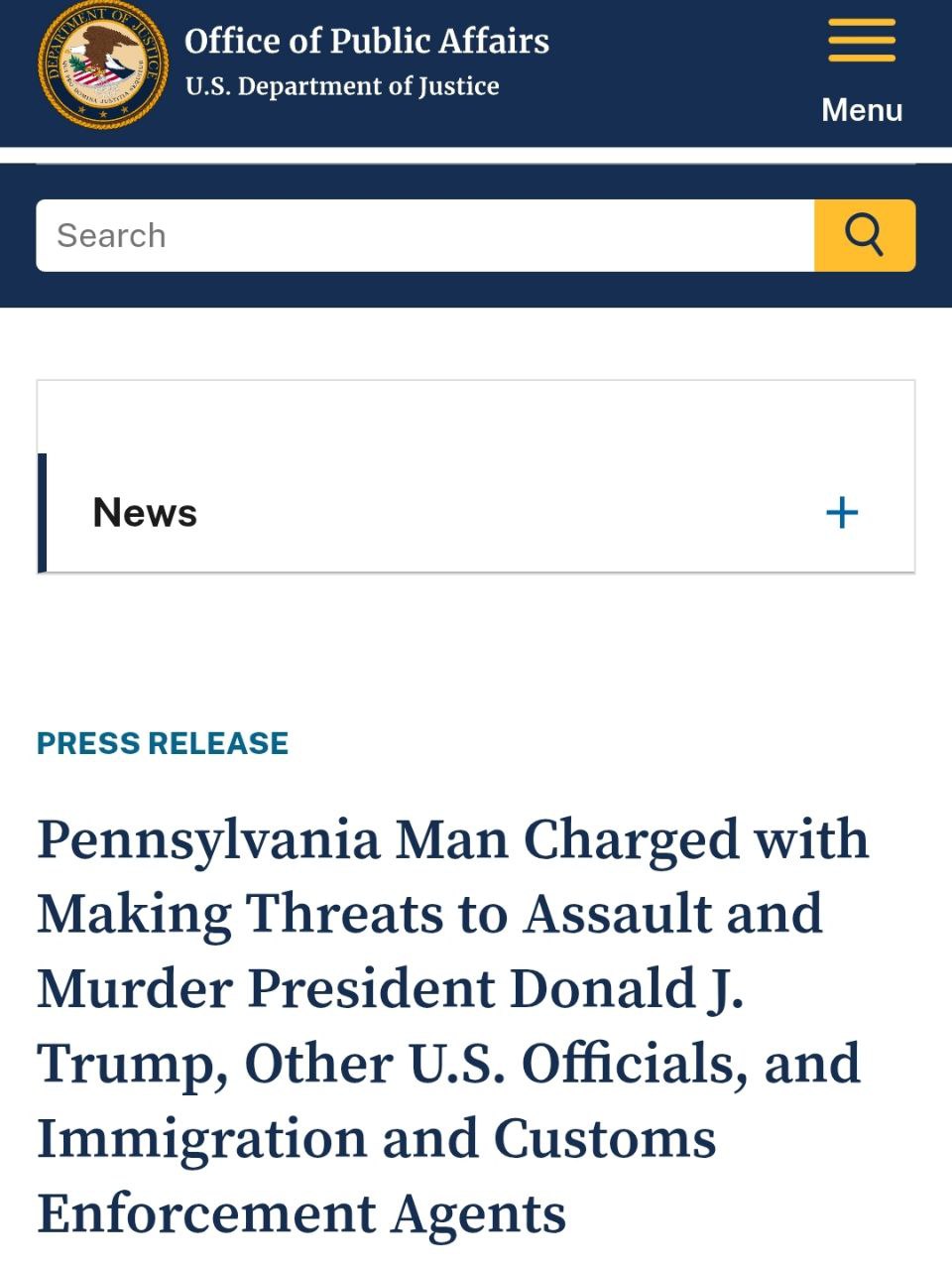Go to Office of Public Affairs home

coord(366,41)
